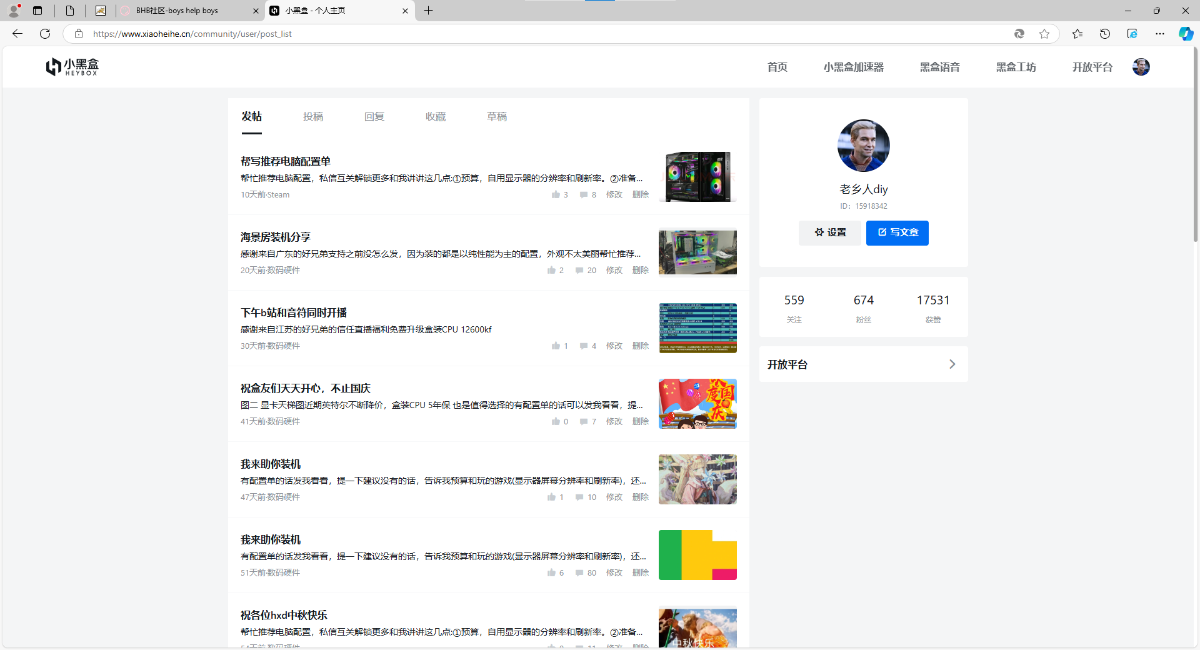1200x650 pixels.
Task: View site information lock icon in address bar
Action: (x=78, y=33)
